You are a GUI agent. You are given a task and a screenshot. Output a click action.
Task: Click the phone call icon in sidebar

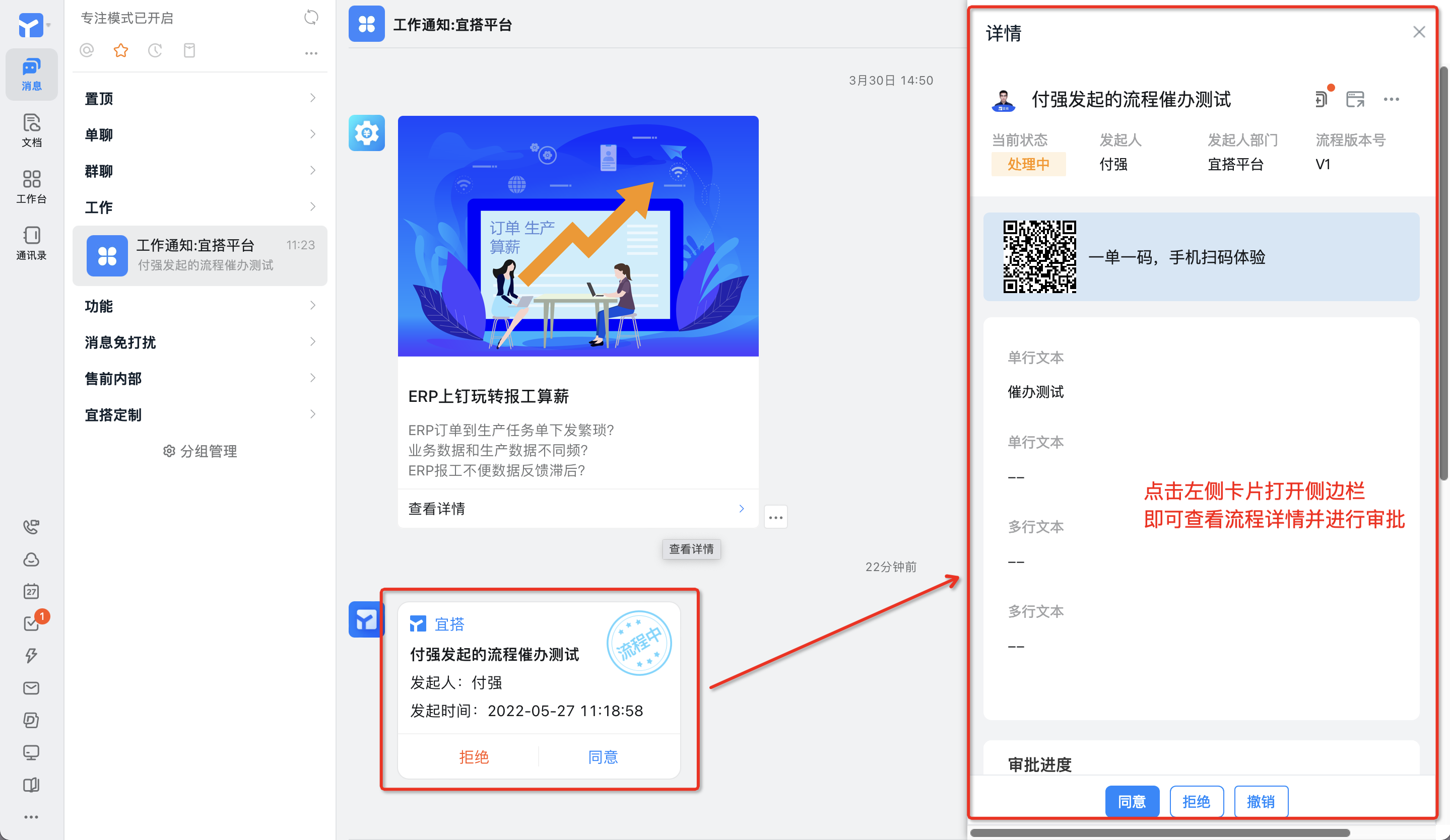point(31,527)
